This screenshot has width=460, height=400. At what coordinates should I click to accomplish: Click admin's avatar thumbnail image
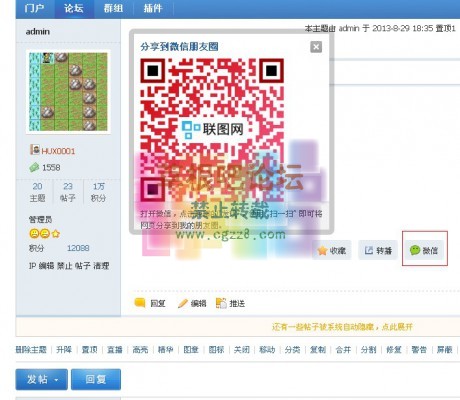[x=68, y=92]
